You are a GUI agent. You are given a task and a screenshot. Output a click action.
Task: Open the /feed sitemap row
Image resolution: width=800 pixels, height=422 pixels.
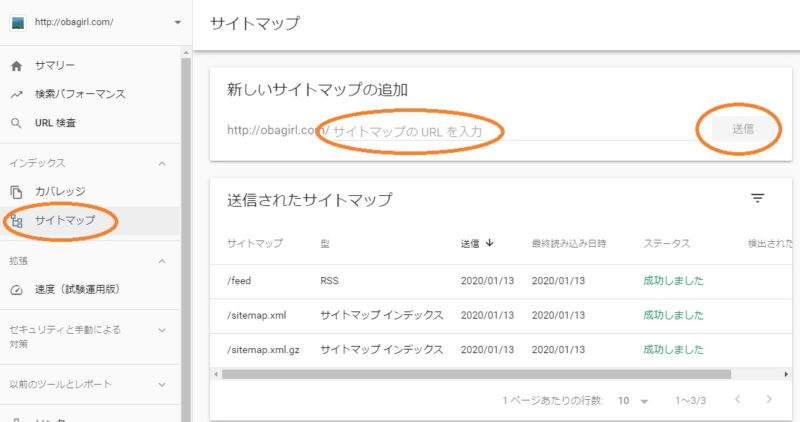501,281
